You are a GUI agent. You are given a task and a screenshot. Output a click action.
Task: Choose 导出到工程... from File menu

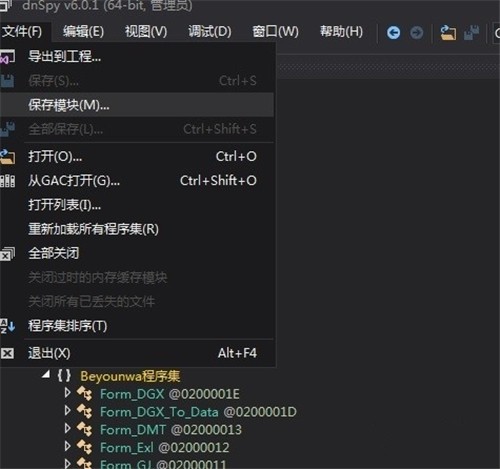pyautogui.click(x=137, y=56)
